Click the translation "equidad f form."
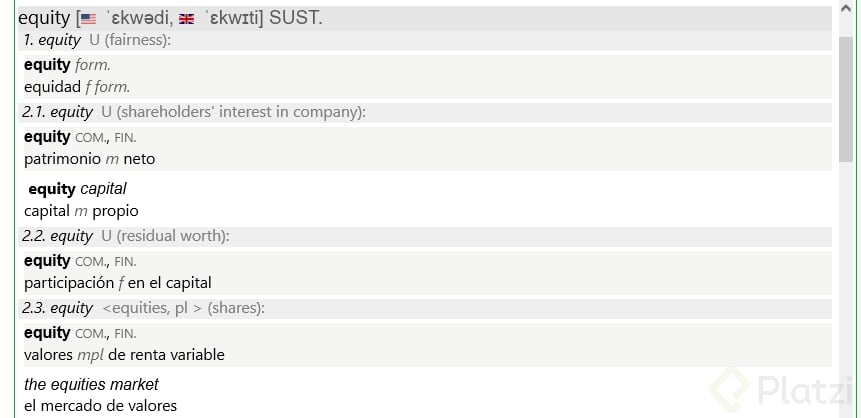Viewport: 861px width, 418px height. [x=77, y=87]
